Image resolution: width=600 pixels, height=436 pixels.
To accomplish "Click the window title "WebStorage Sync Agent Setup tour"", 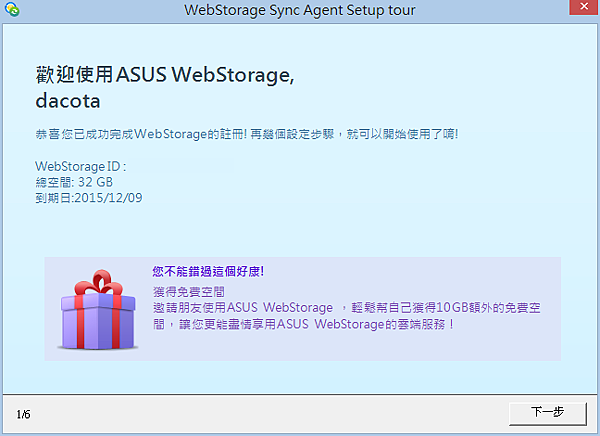I will tap(299, 11).
